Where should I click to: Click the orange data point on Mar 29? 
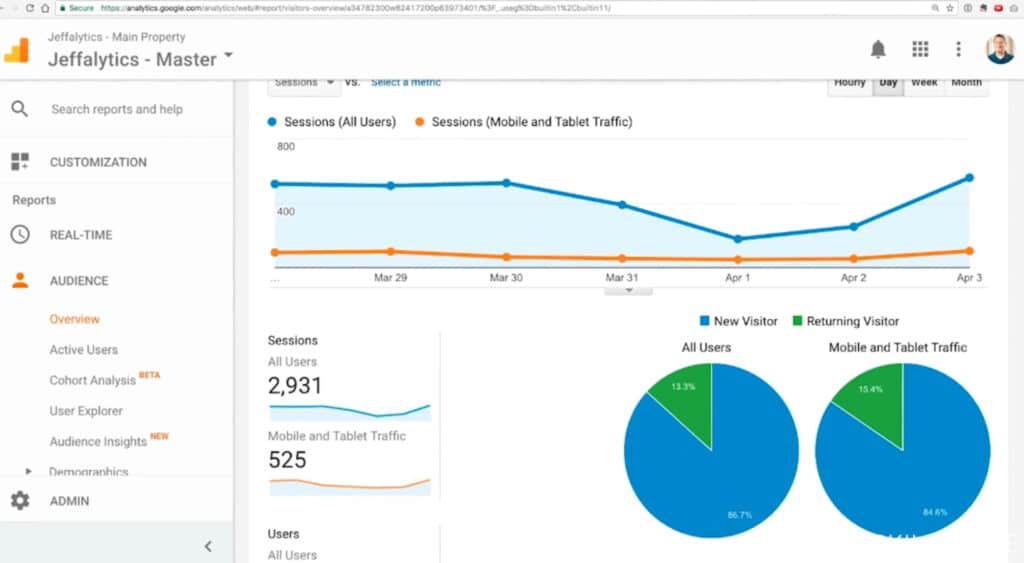(x=391, y=251)
